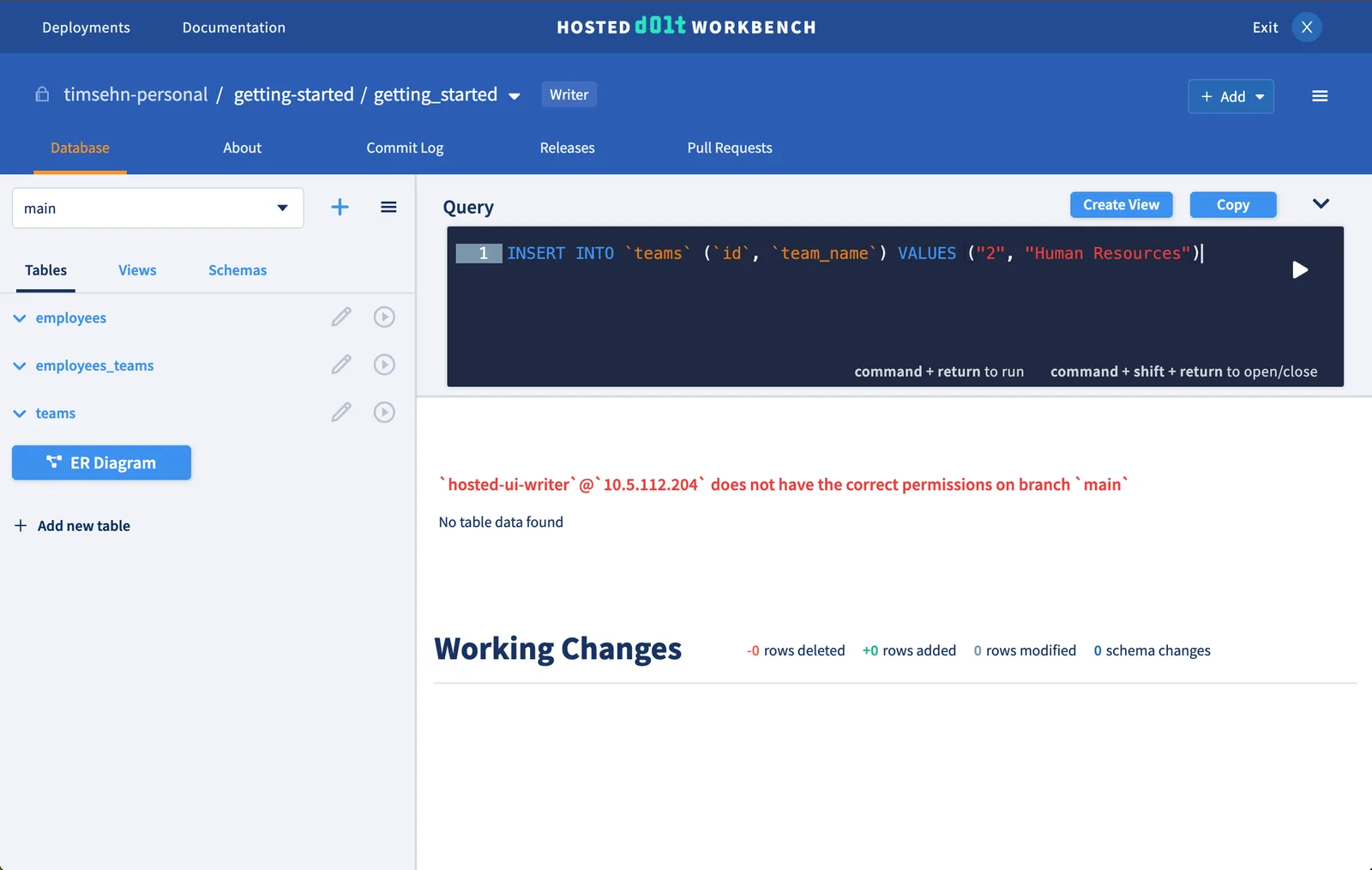This screenshot has height=870, width=1372.
Task: Open the Add dropdown button
Action: [1231, 97]
